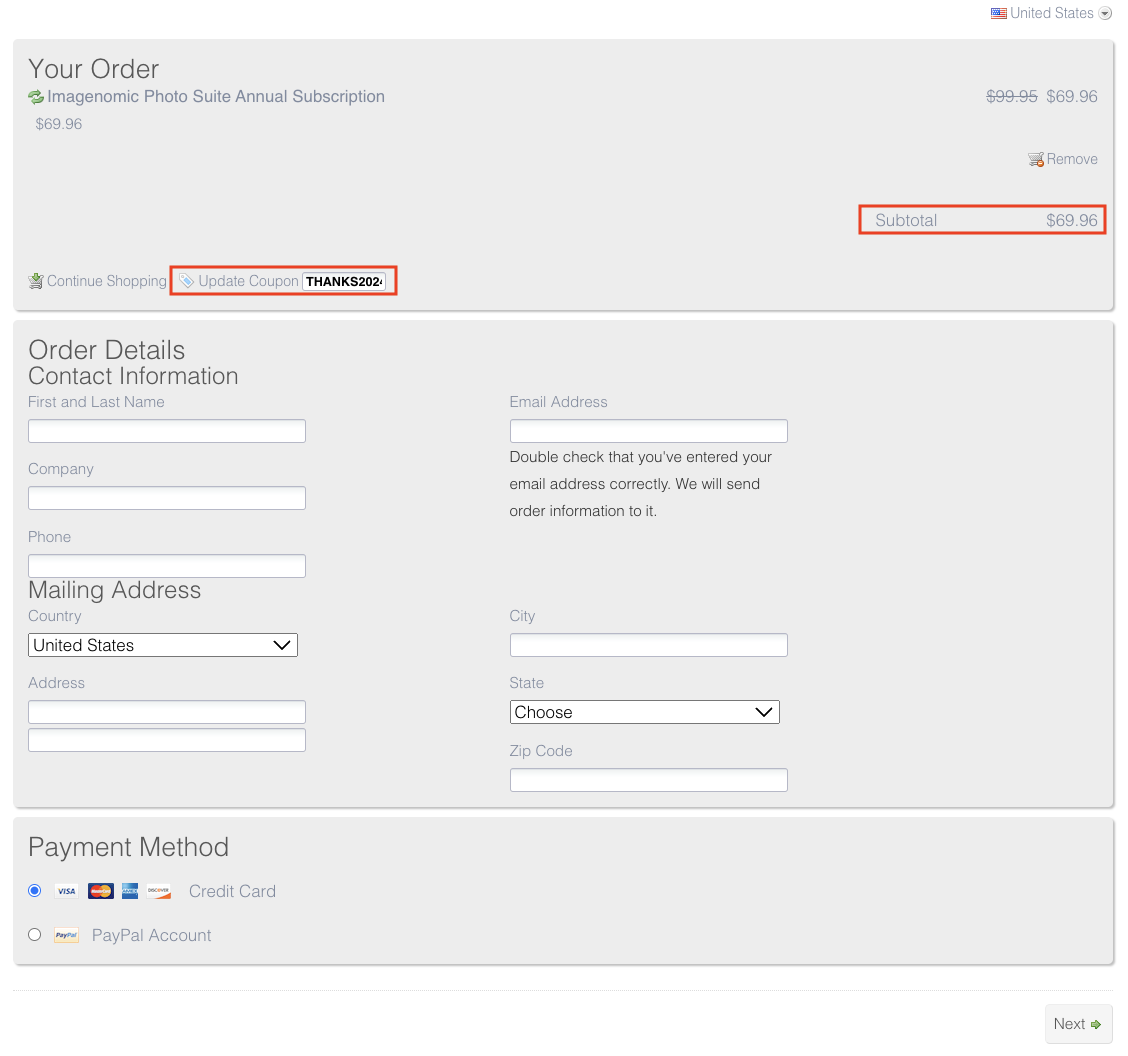Select the PayPal Account payment radio button

[34, 934]
